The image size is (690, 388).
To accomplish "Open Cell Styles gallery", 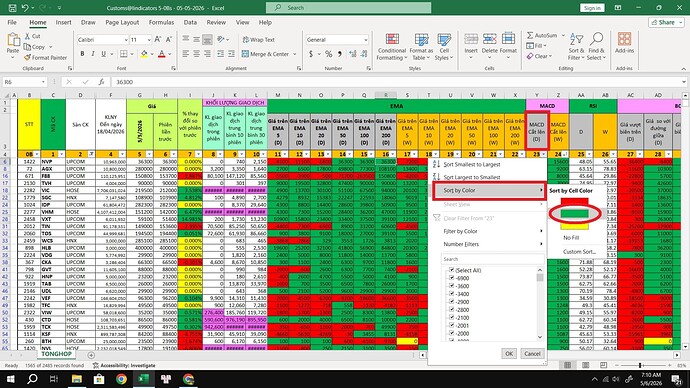I will coord(444,47).
